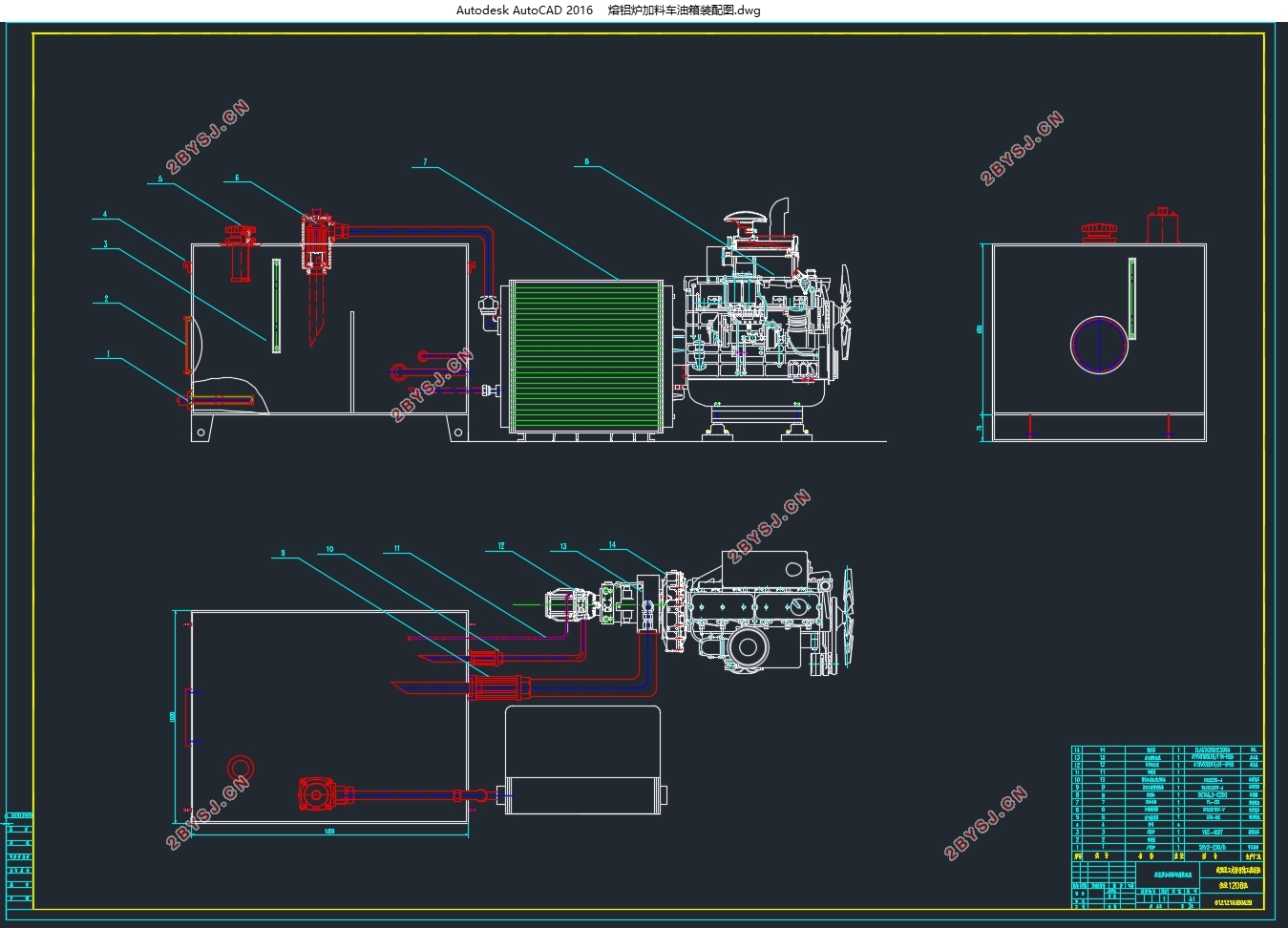The image size is (1288, 928).
Task: Pick the green-finned radiator in front view
Action: [585, 356]
